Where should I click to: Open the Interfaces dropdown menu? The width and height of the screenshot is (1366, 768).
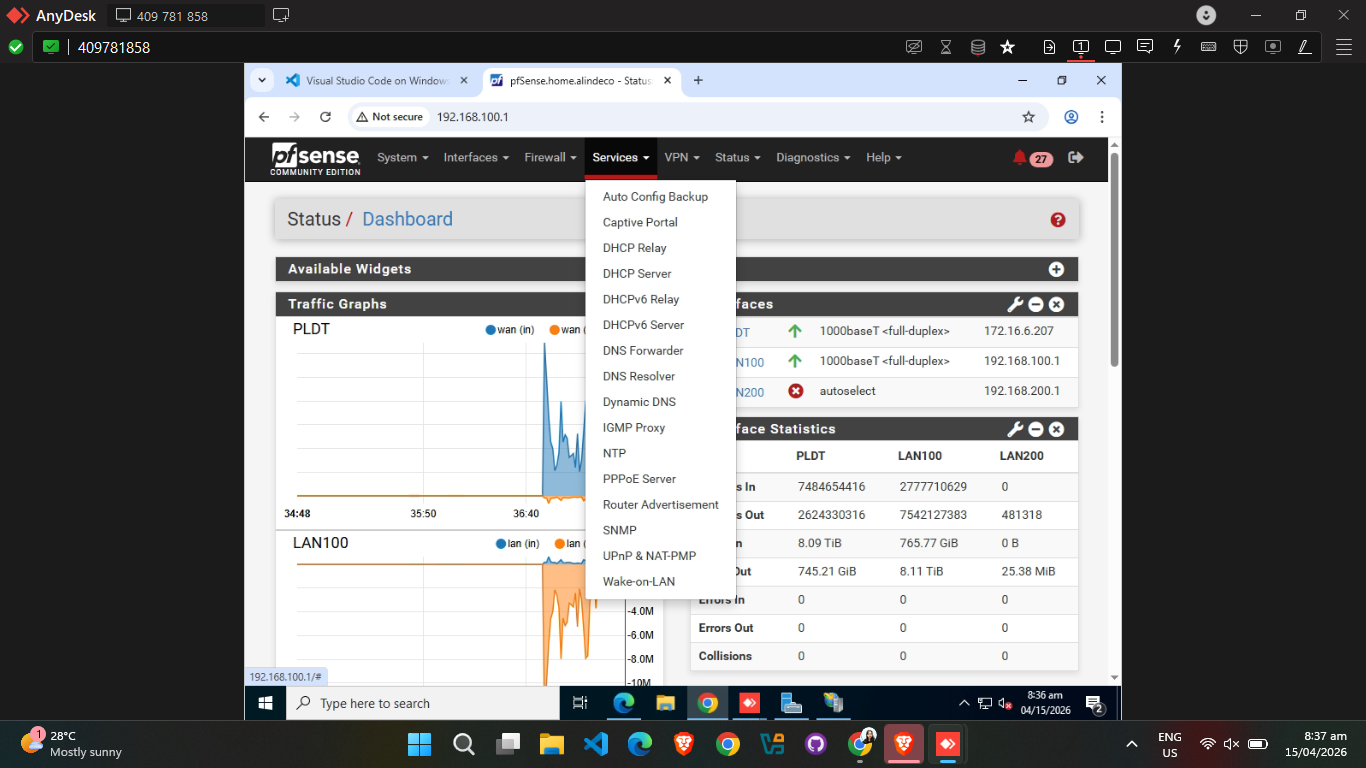[x=476, y=158]
